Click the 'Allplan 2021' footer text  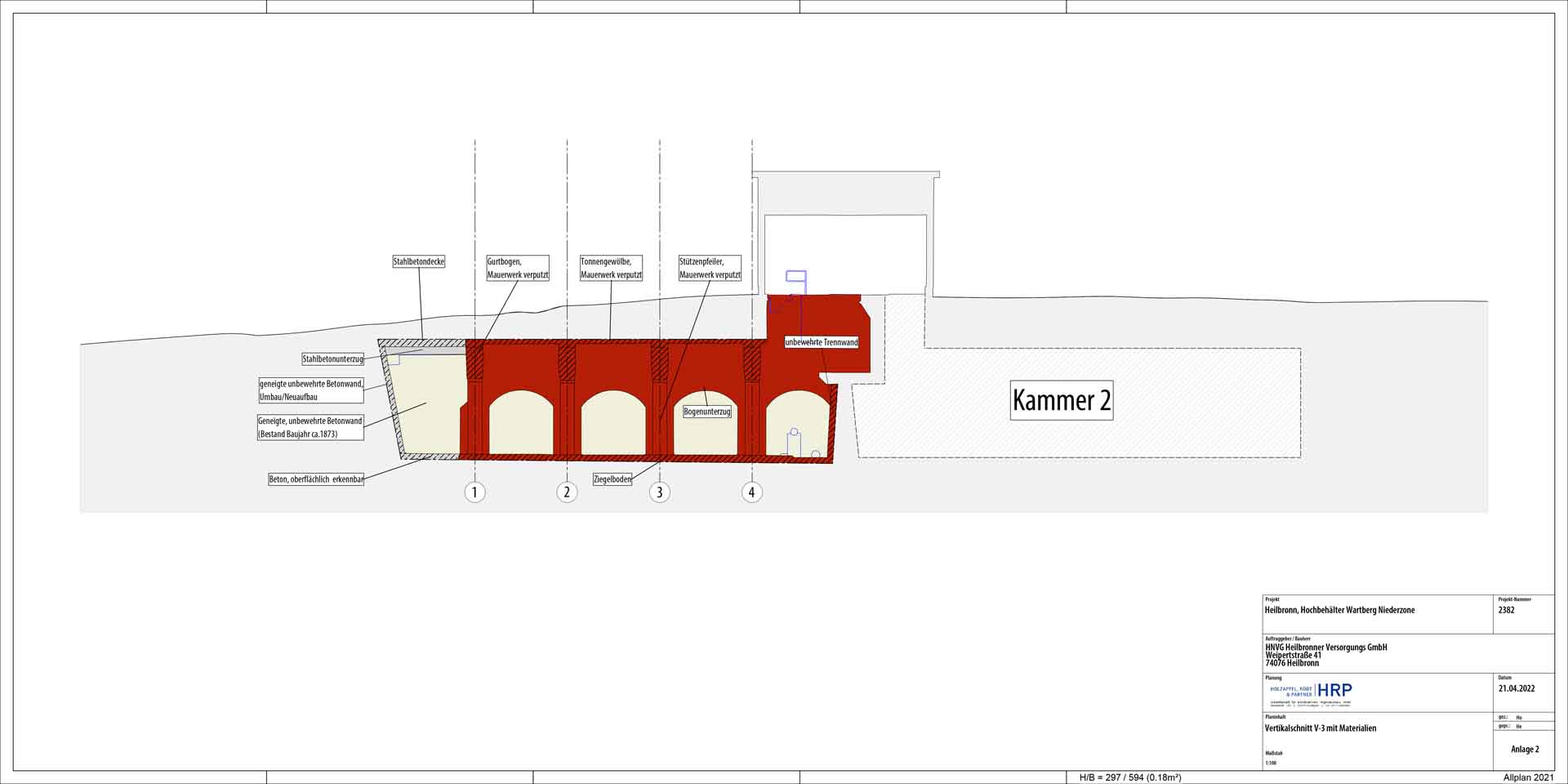(1529, 777)
